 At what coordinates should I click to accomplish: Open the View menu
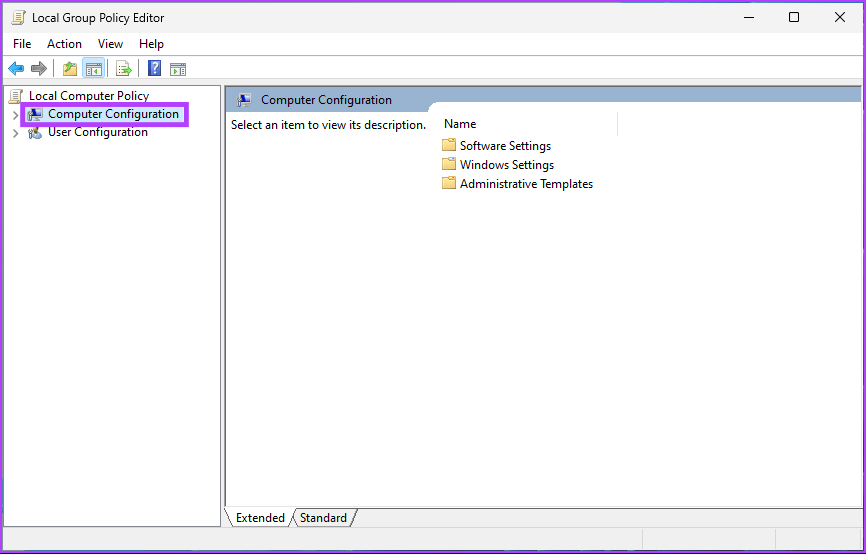(110, 44)
